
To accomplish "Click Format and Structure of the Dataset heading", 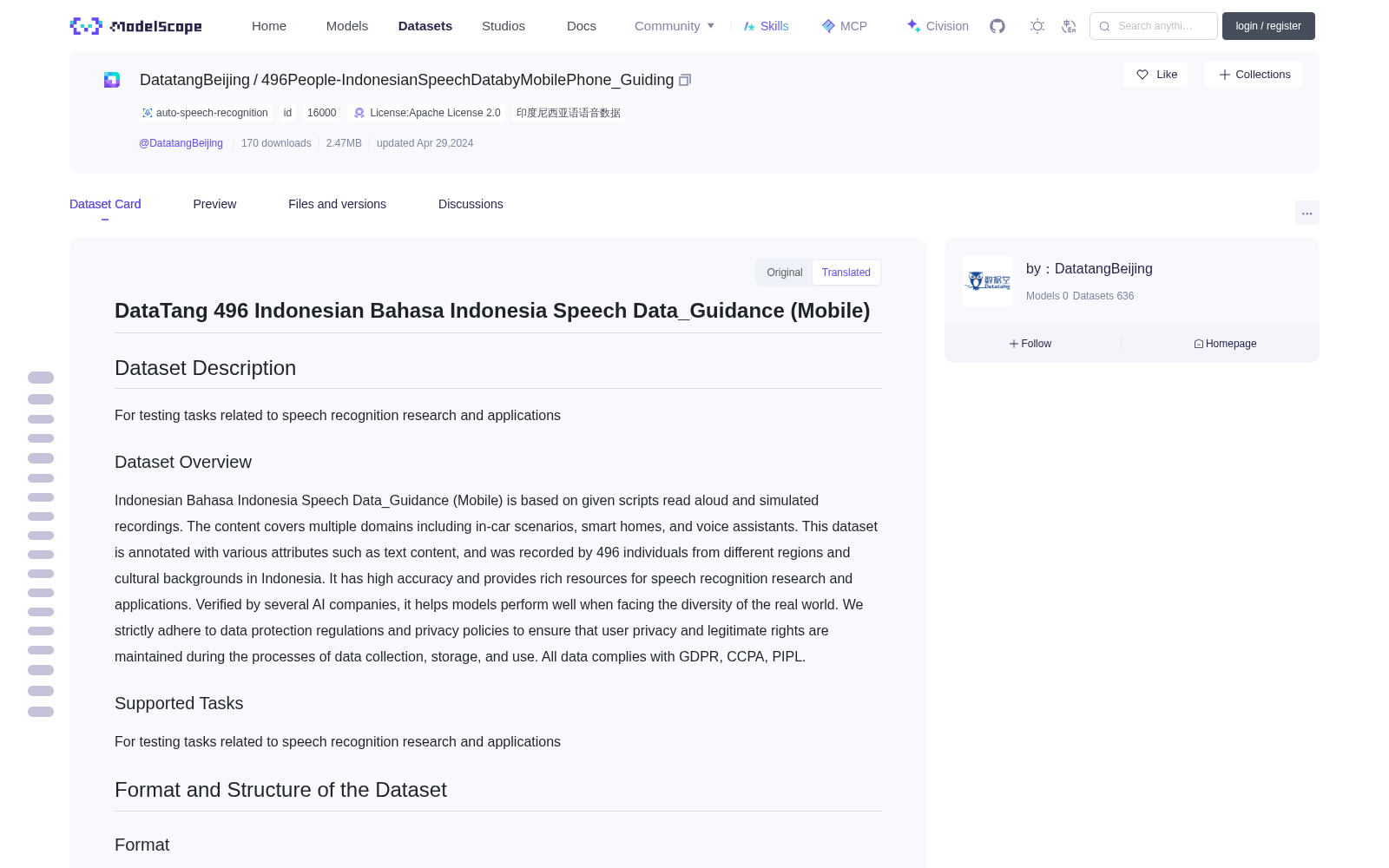I will (x=280, y=790).
